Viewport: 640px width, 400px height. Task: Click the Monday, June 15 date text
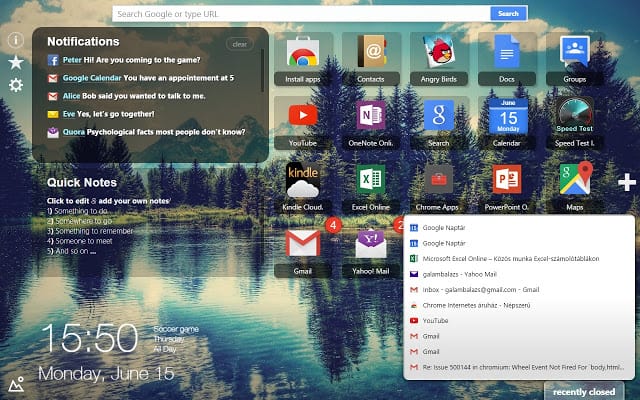coord(106,374)
